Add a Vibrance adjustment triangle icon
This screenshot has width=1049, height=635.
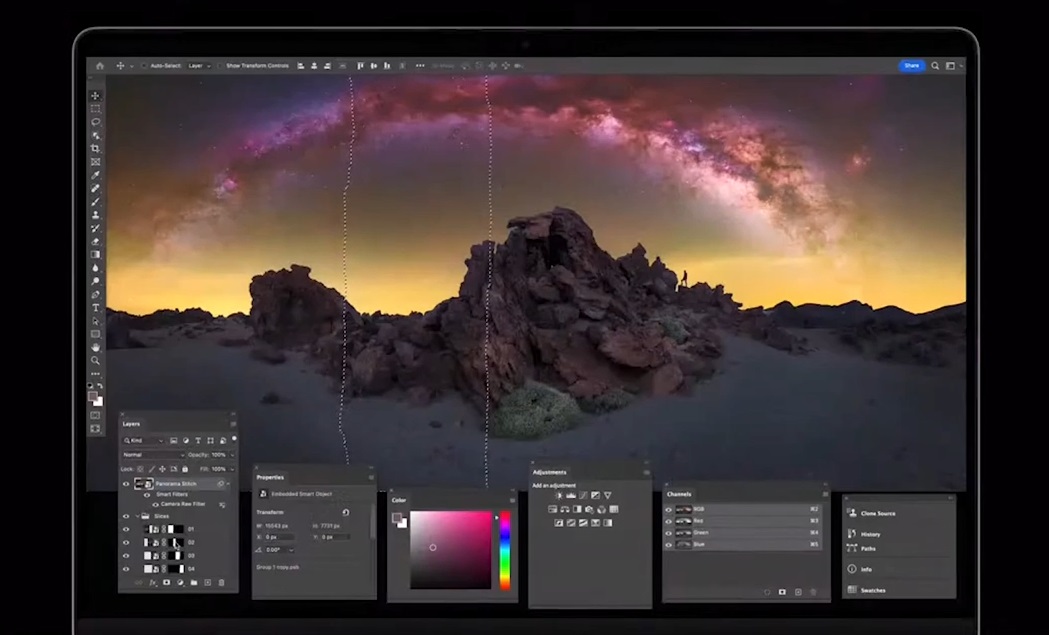pos(607,495)
